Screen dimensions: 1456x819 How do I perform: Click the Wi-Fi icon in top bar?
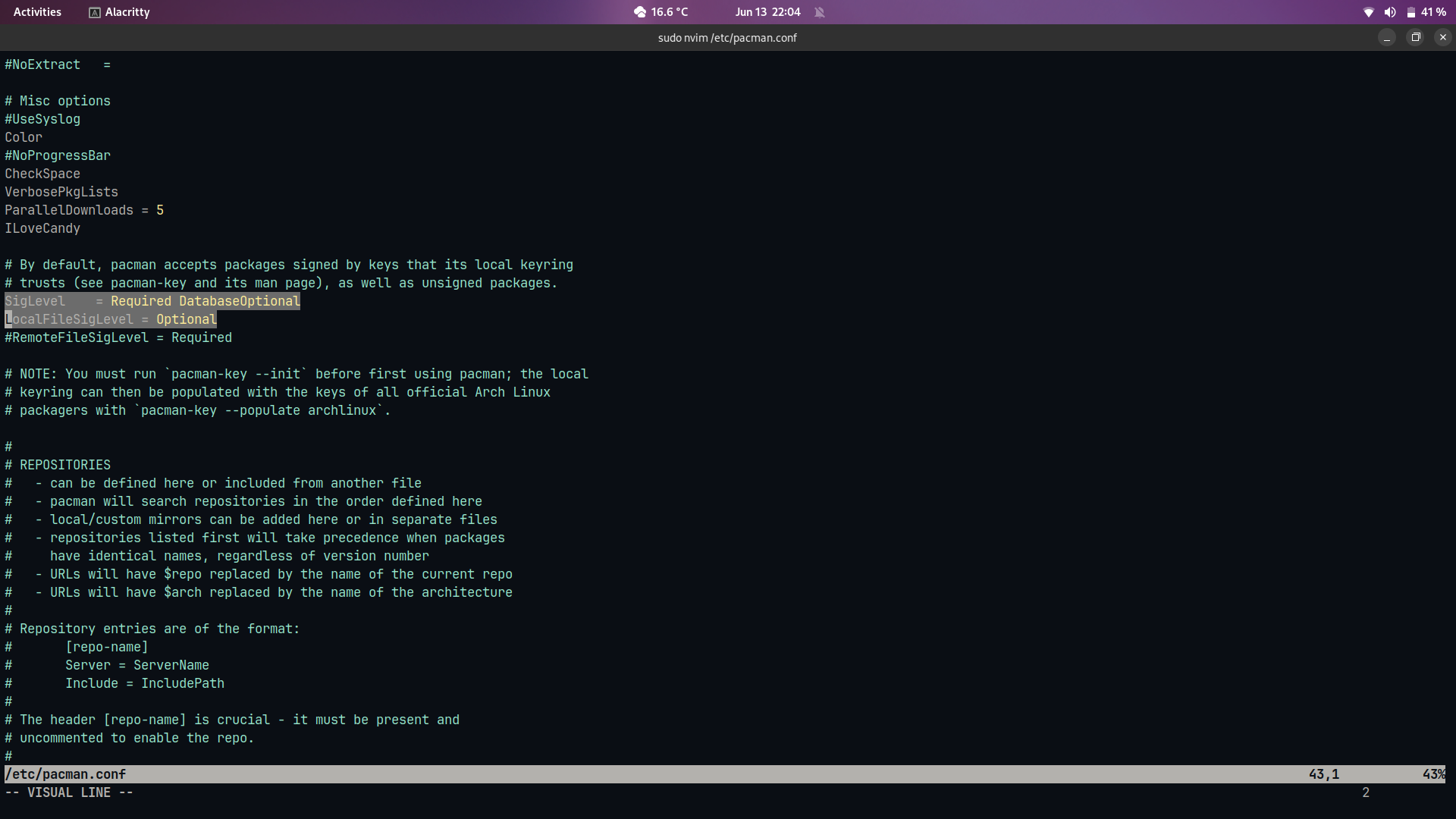[x=1368, y=12]
